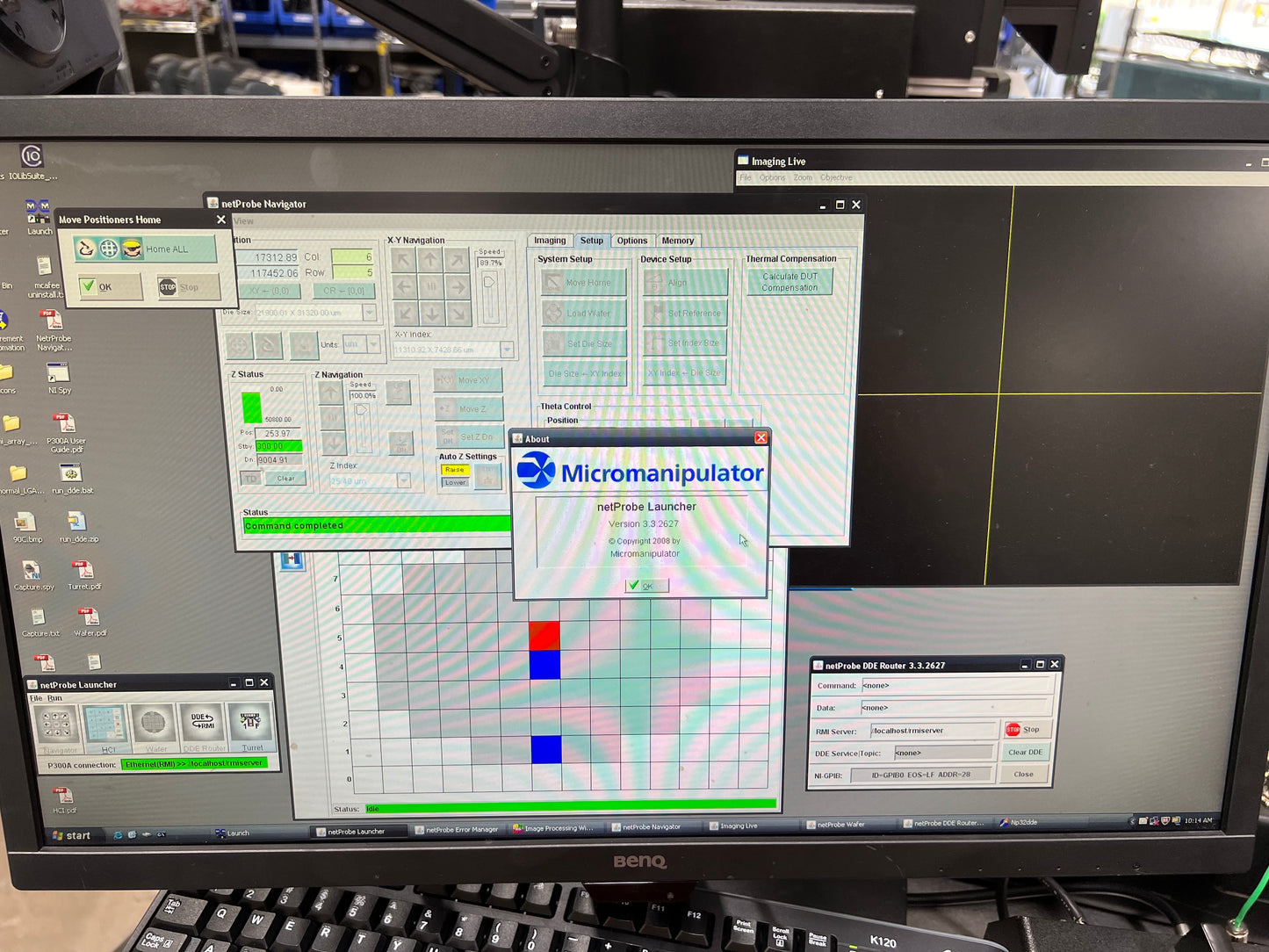Click the Stop button in DDE Router
This screenshot has height=952, width=1269.
pyautogui.click(x=1024, y=730)
